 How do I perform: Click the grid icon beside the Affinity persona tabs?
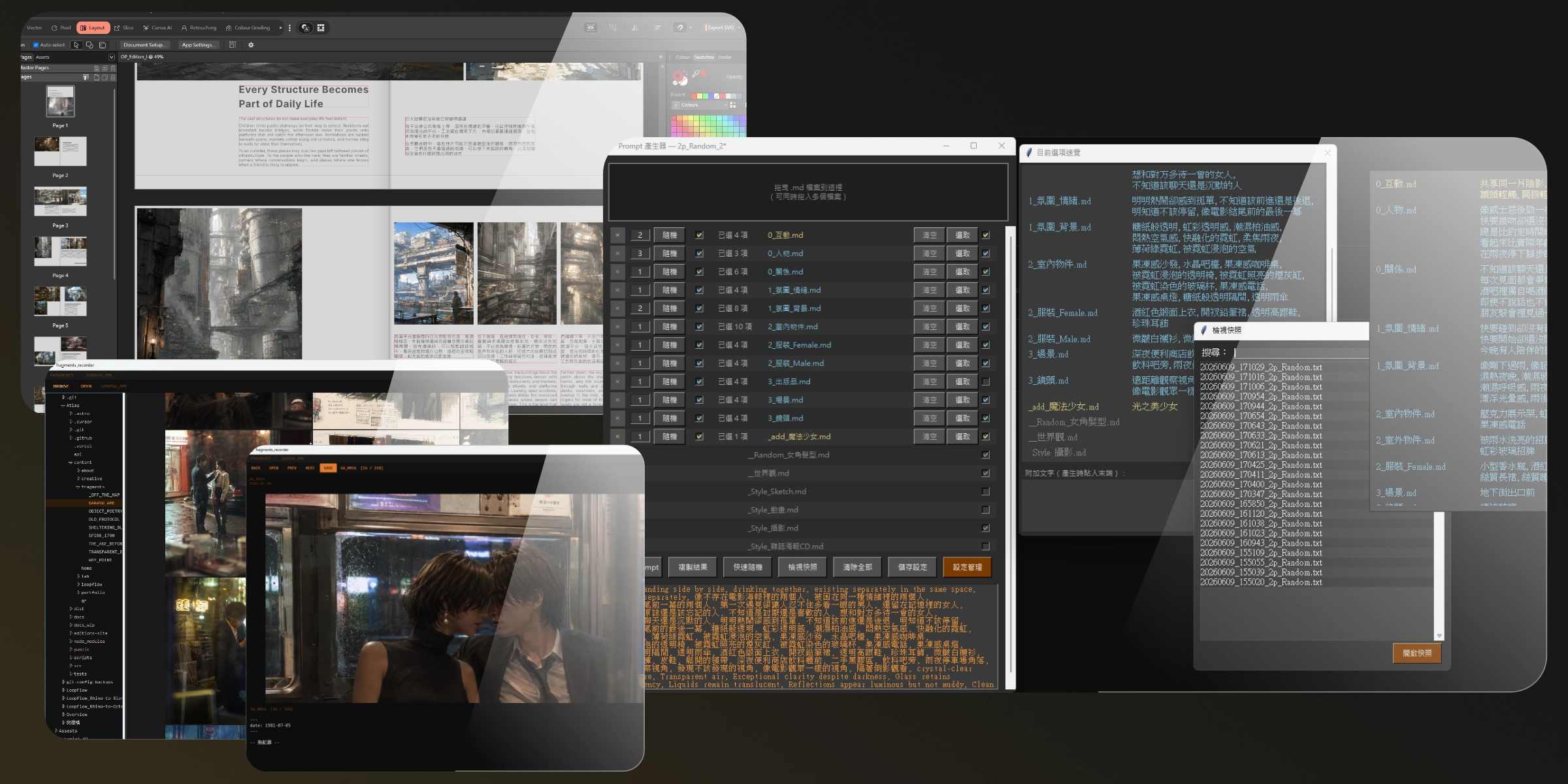pos(321,27)
